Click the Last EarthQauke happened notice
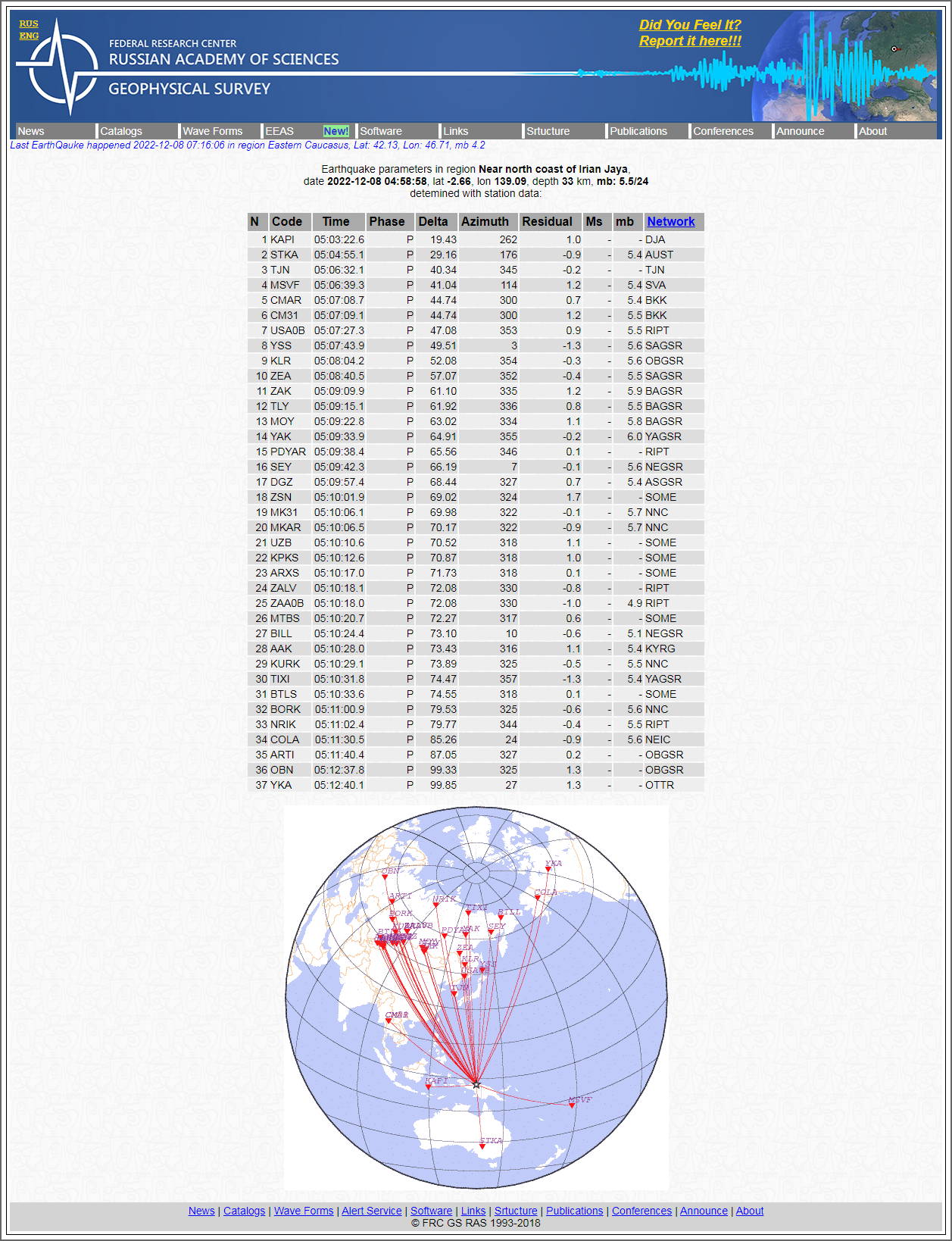The image size is (952, 1241). (248, 145)
